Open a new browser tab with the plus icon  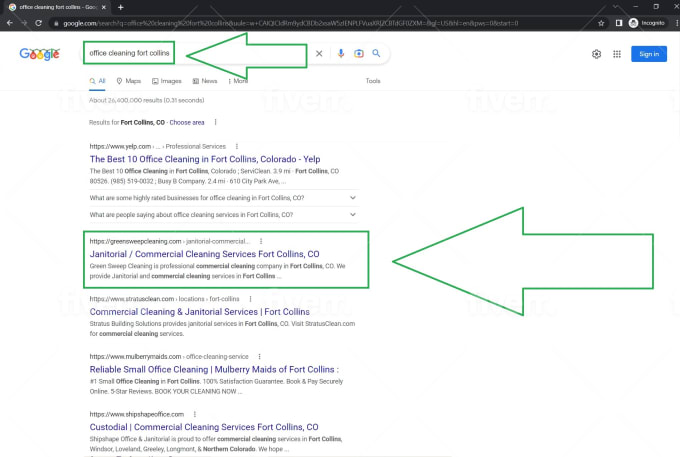pos(121,7)
